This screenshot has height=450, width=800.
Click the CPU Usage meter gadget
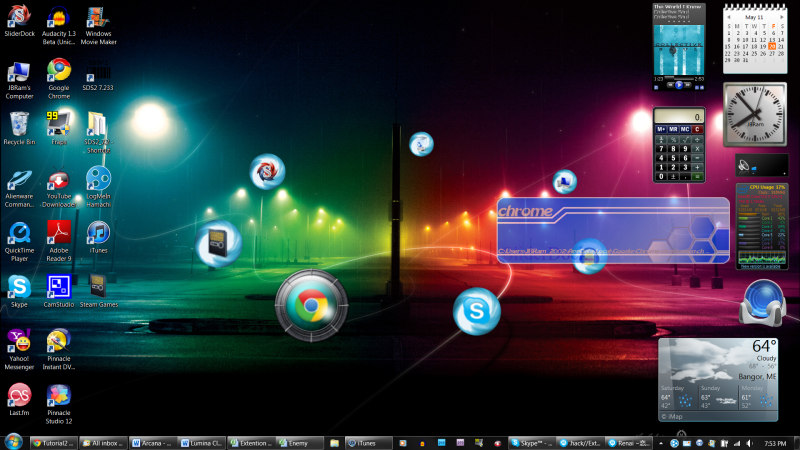coord(762,226)
